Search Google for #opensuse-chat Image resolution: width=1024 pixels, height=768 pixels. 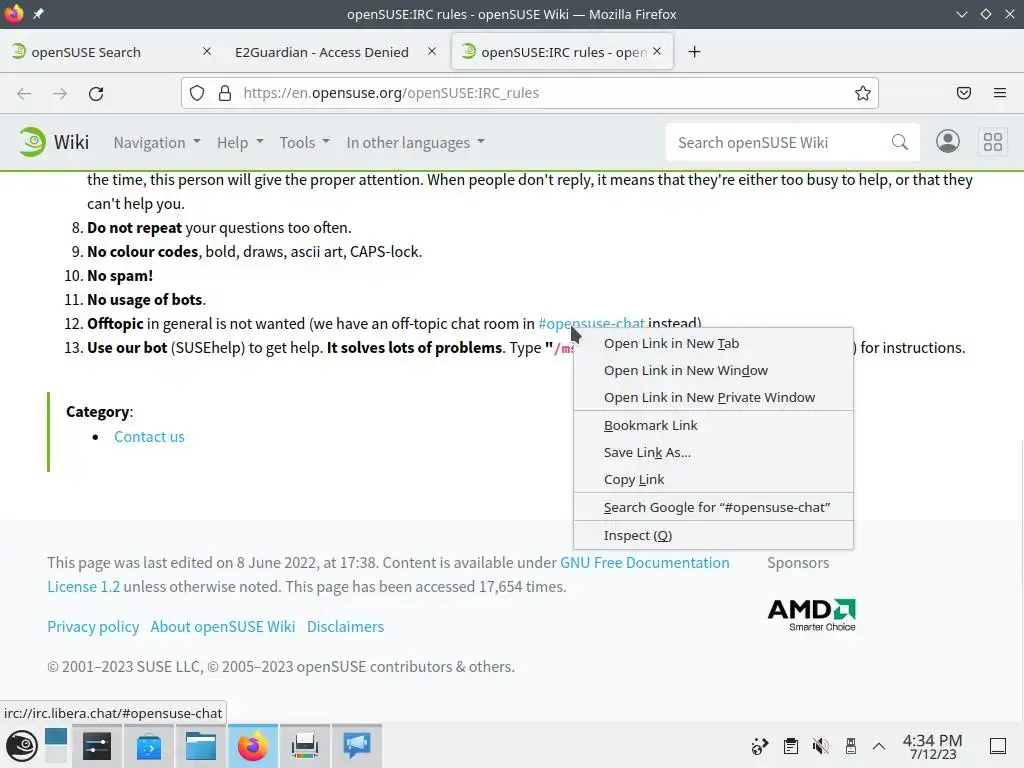tap(713, 507)
